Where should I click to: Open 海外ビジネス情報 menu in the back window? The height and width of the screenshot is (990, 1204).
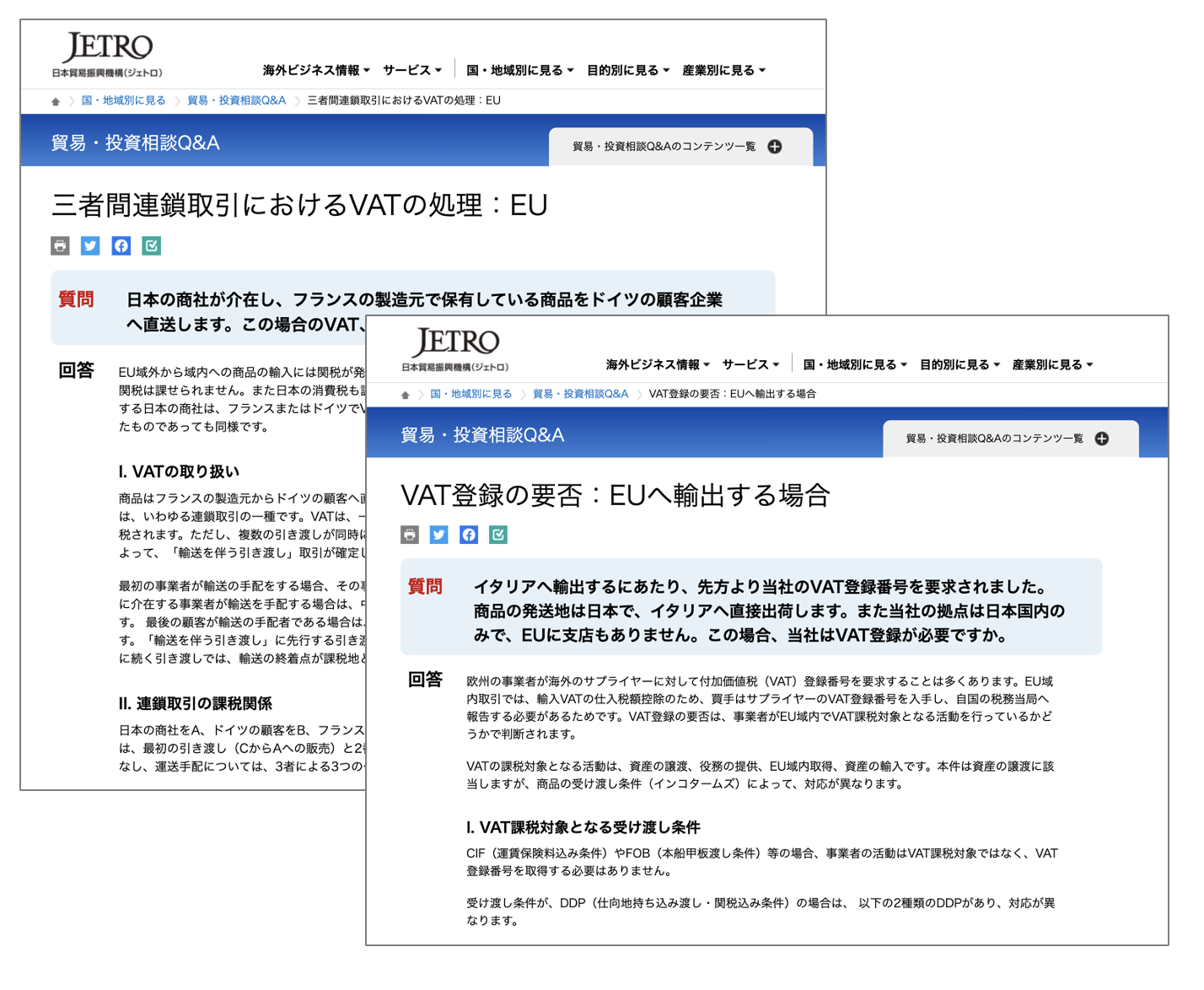coord(316,71)
